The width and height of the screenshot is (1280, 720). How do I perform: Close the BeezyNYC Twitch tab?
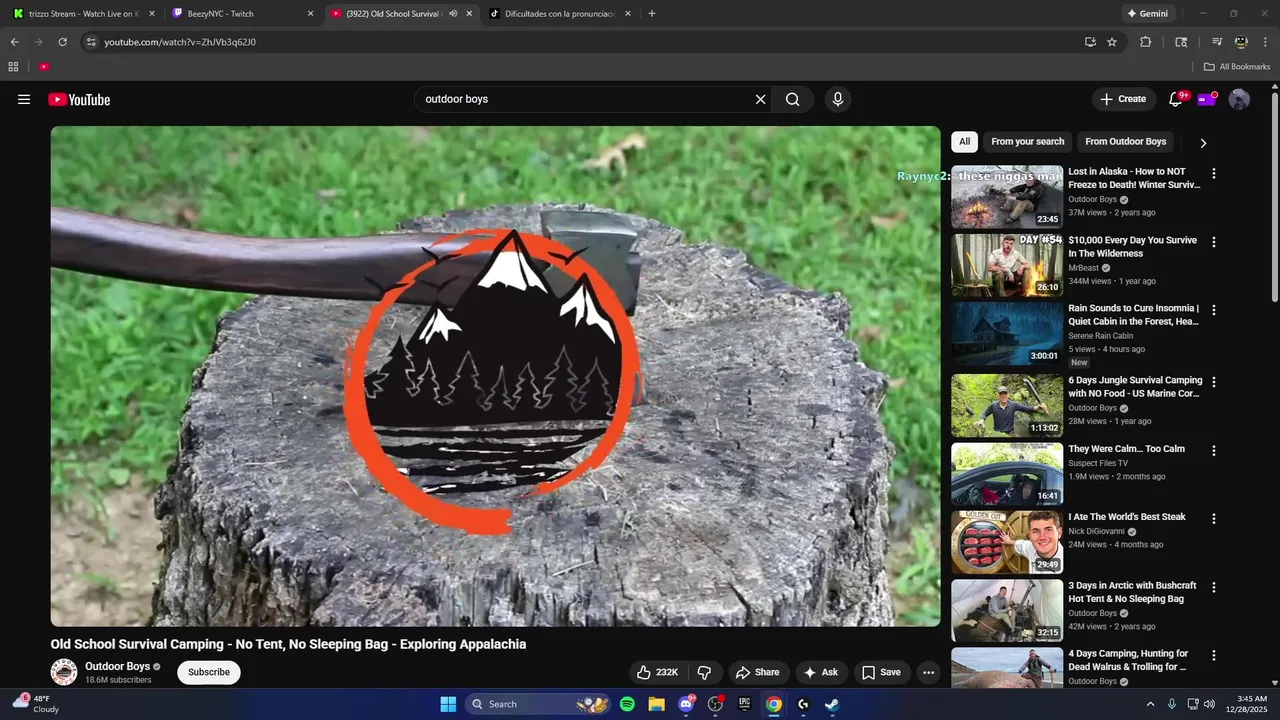click(x=310, y=14)
